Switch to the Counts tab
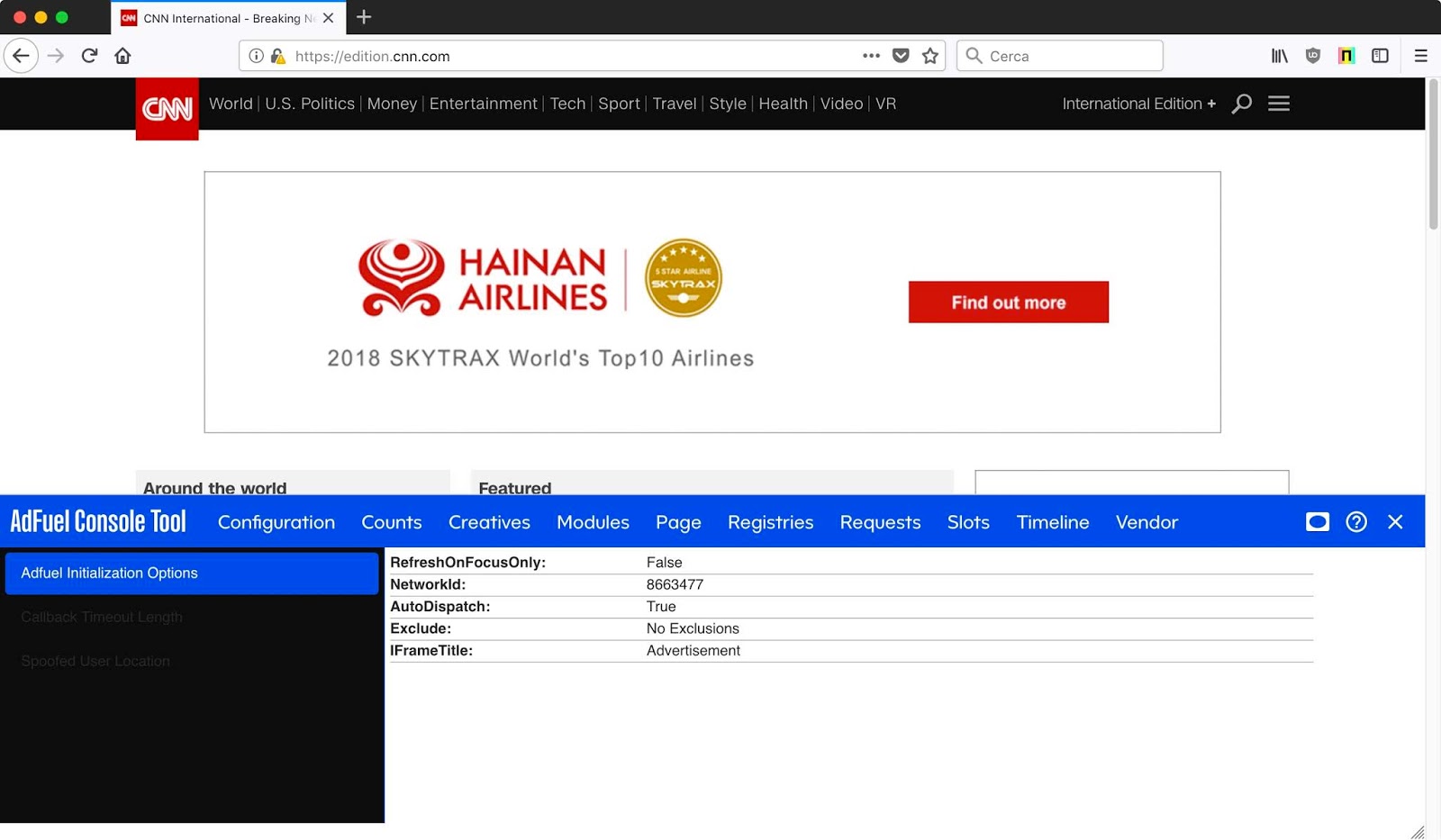 click(392, 522)
